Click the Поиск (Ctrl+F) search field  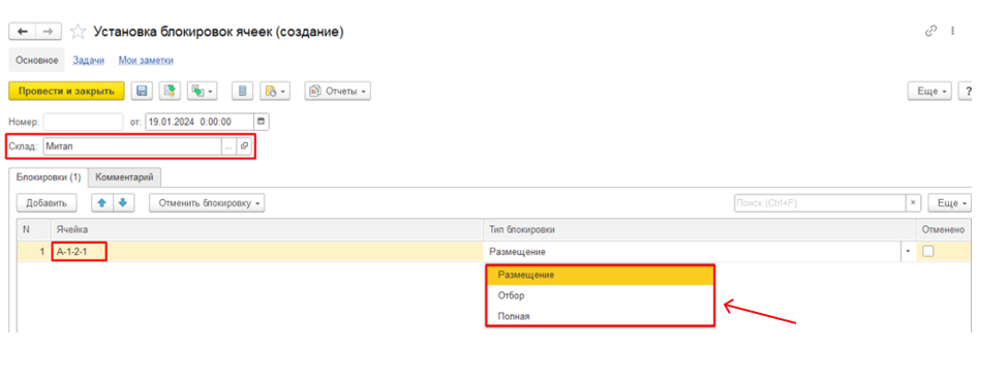(820, 203)
